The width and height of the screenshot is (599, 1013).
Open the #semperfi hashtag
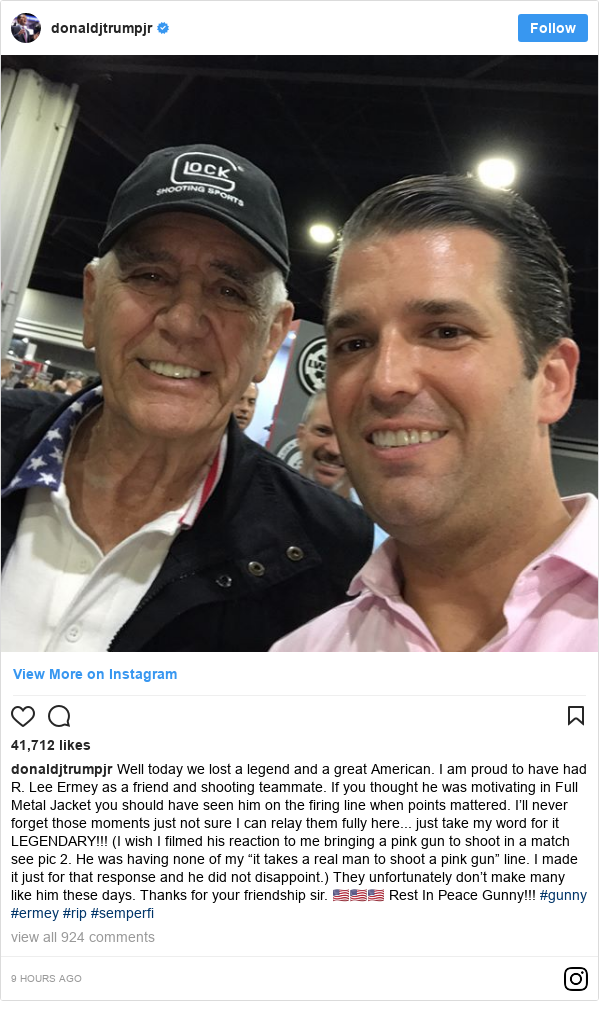122,913
